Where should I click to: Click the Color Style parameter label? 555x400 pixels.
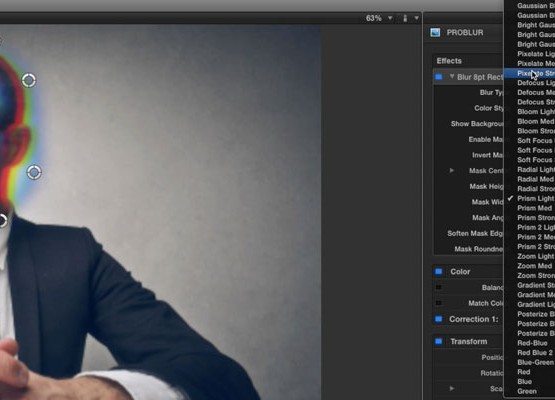click(488, 108)
